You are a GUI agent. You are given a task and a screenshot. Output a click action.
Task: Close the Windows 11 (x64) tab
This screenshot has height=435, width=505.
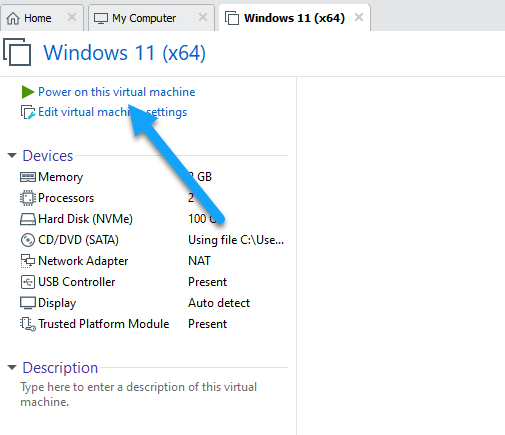click(359, 17)
